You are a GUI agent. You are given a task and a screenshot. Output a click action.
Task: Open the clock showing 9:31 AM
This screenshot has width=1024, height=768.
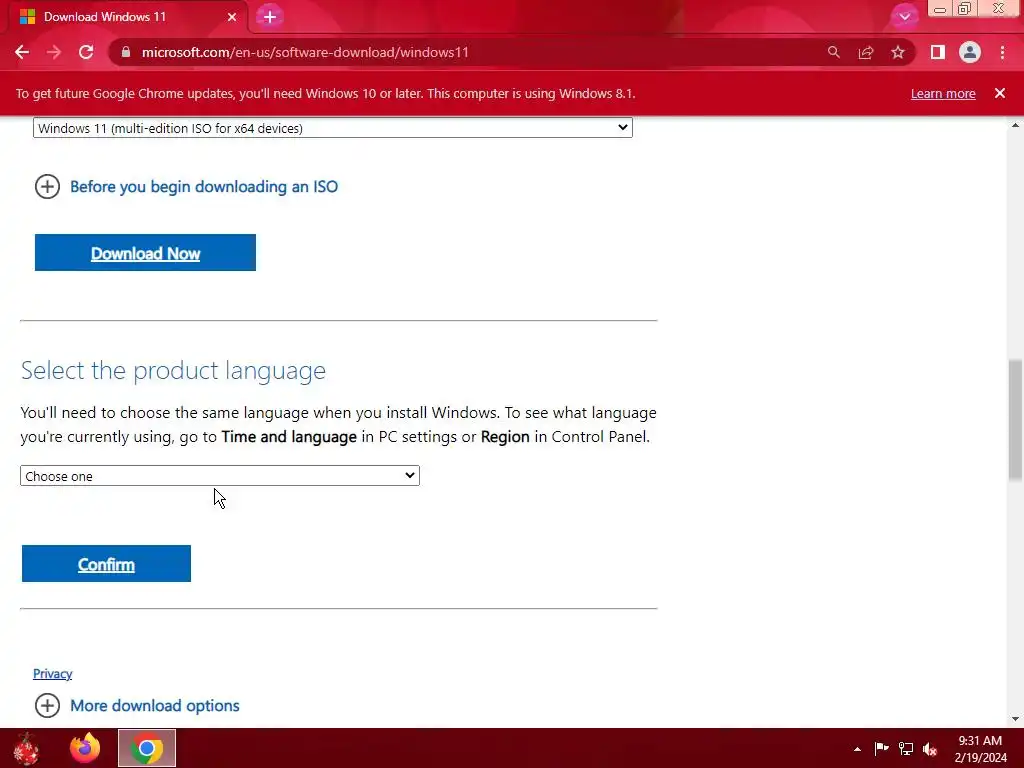pos(980,749)
